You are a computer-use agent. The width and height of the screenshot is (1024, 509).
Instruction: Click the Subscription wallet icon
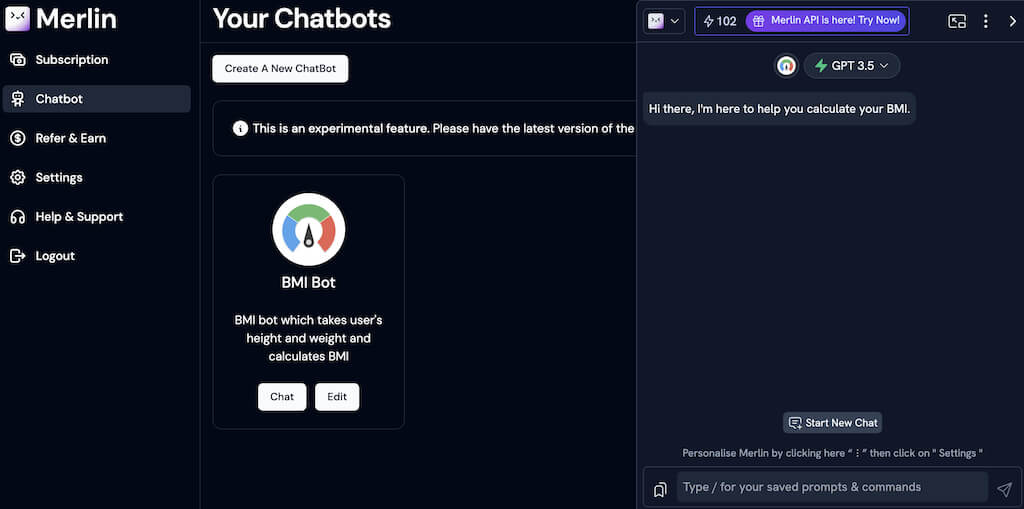(18, 60)
